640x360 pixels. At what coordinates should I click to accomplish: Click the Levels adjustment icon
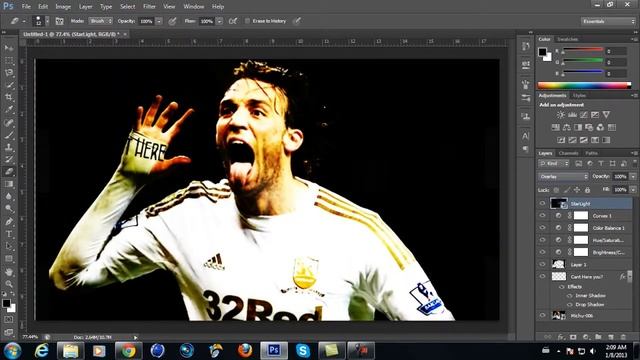coord(573,115)
